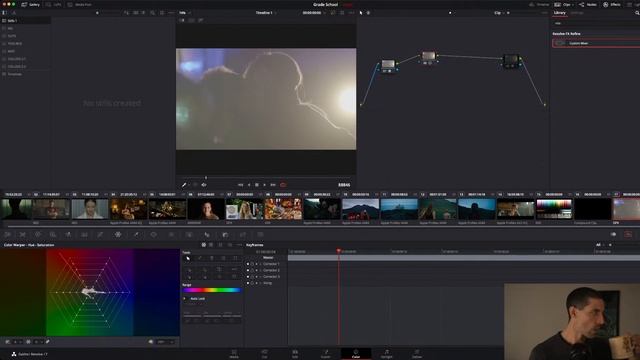Image resolution: width=640 pixels, height=360 pixels.
Task: Open the 3D palette icon
Action: (260, 235)
